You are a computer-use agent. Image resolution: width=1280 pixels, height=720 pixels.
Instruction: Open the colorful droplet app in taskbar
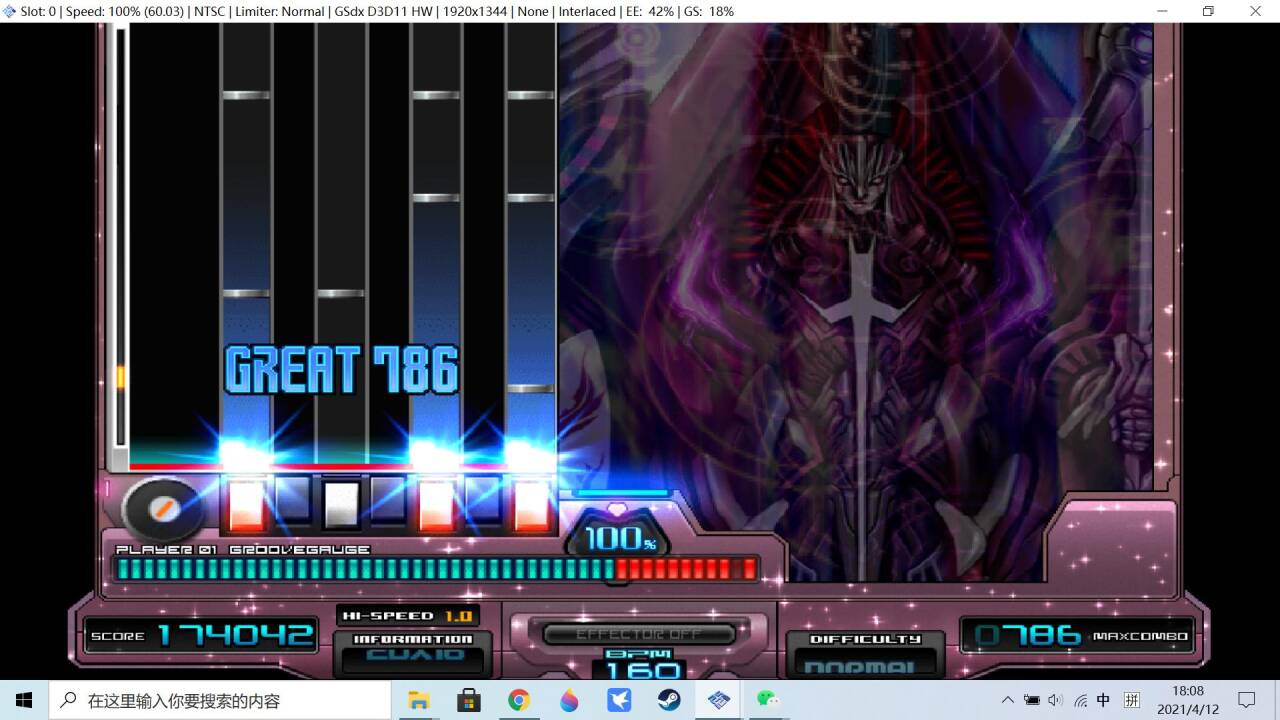[568, 700]
